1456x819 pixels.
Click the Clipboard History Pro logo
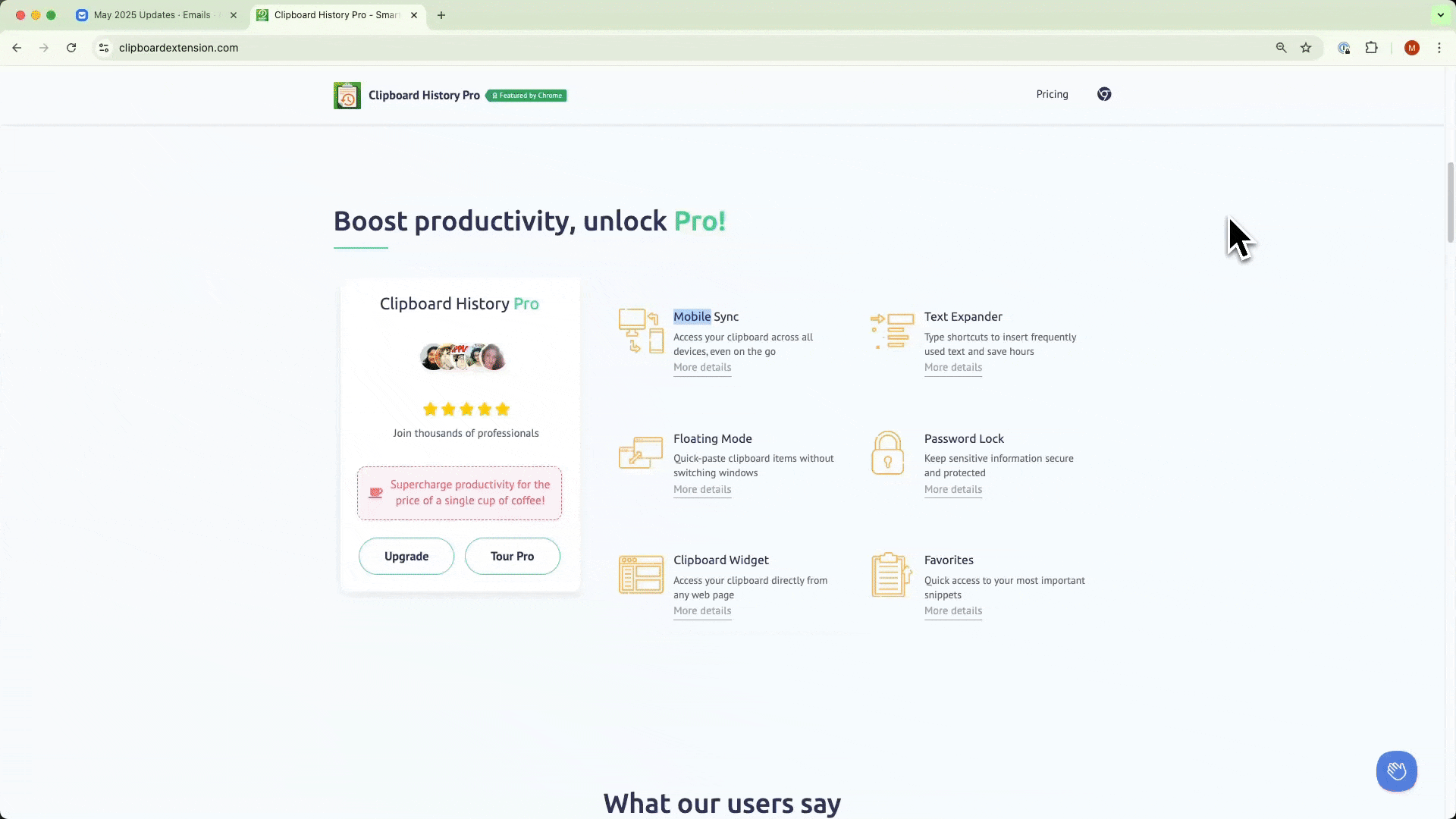pyautogui.click(x=347, y=96)
